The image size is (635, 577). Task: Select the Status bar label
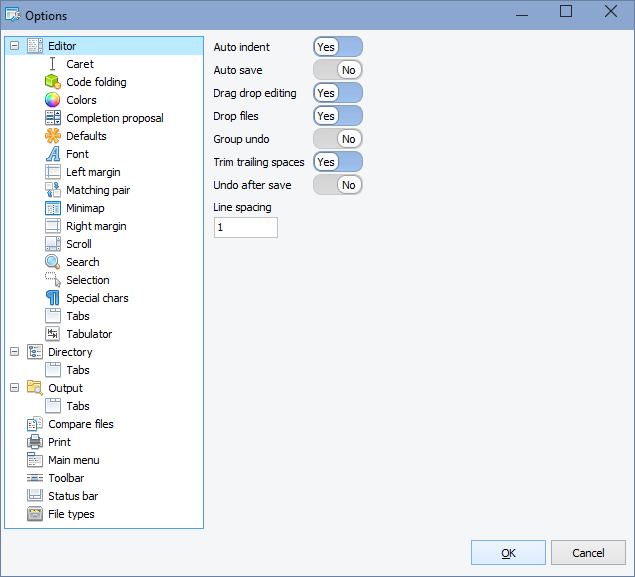(73, 496)
